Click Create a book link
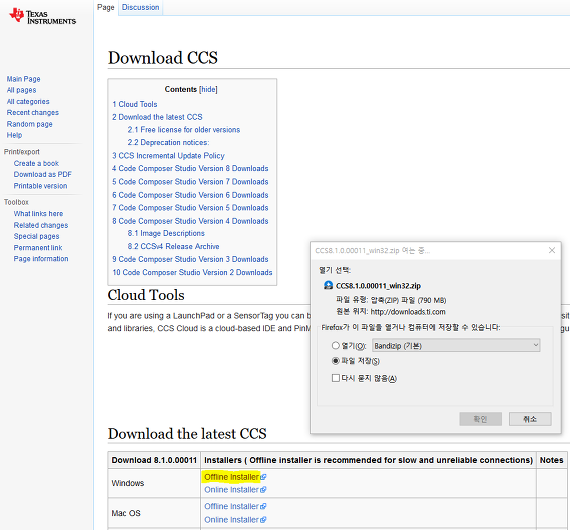Viewport: 570px width, 530px height. (x=36, y=163)
